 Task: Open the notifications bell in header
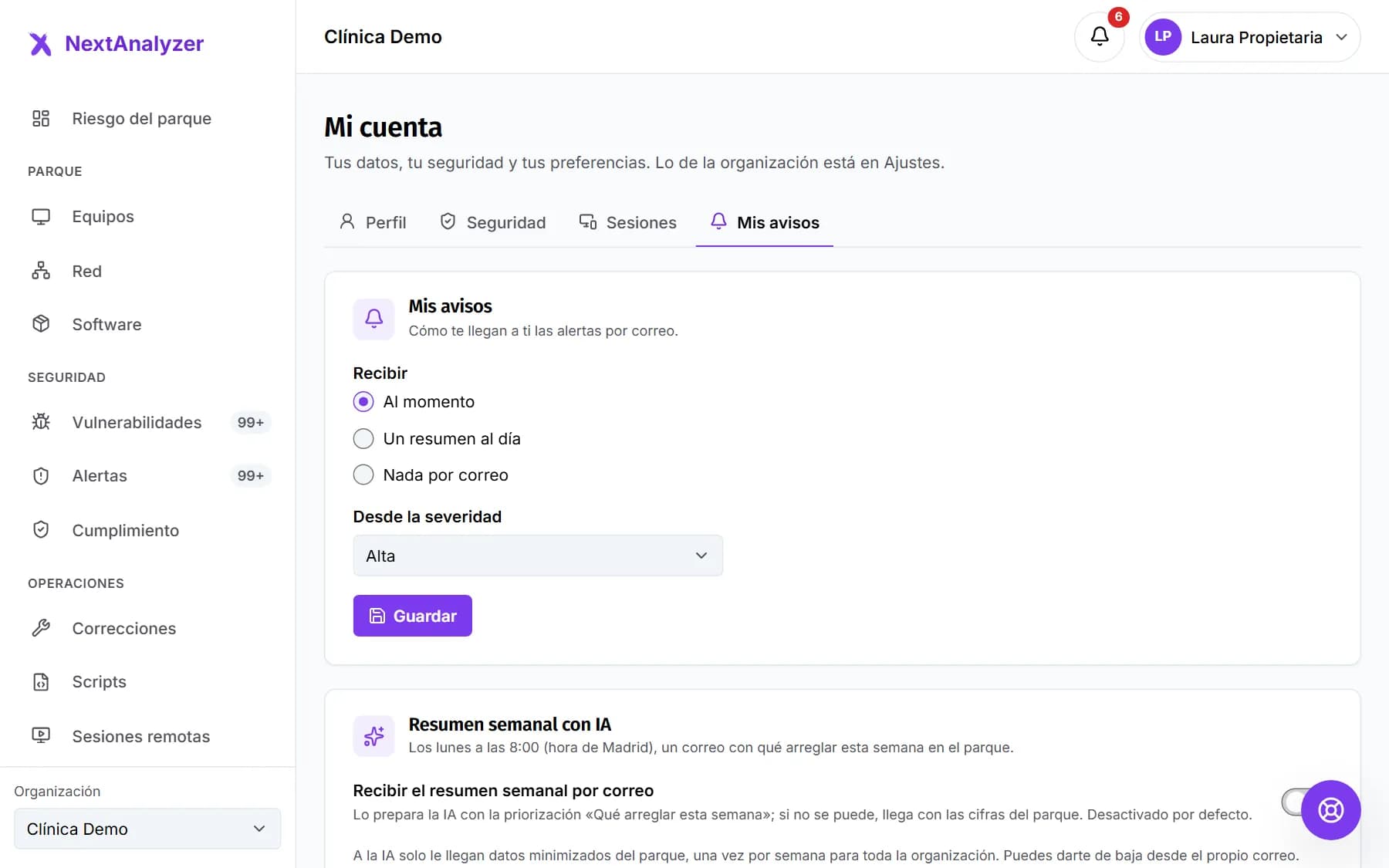tap(1099, 36)
